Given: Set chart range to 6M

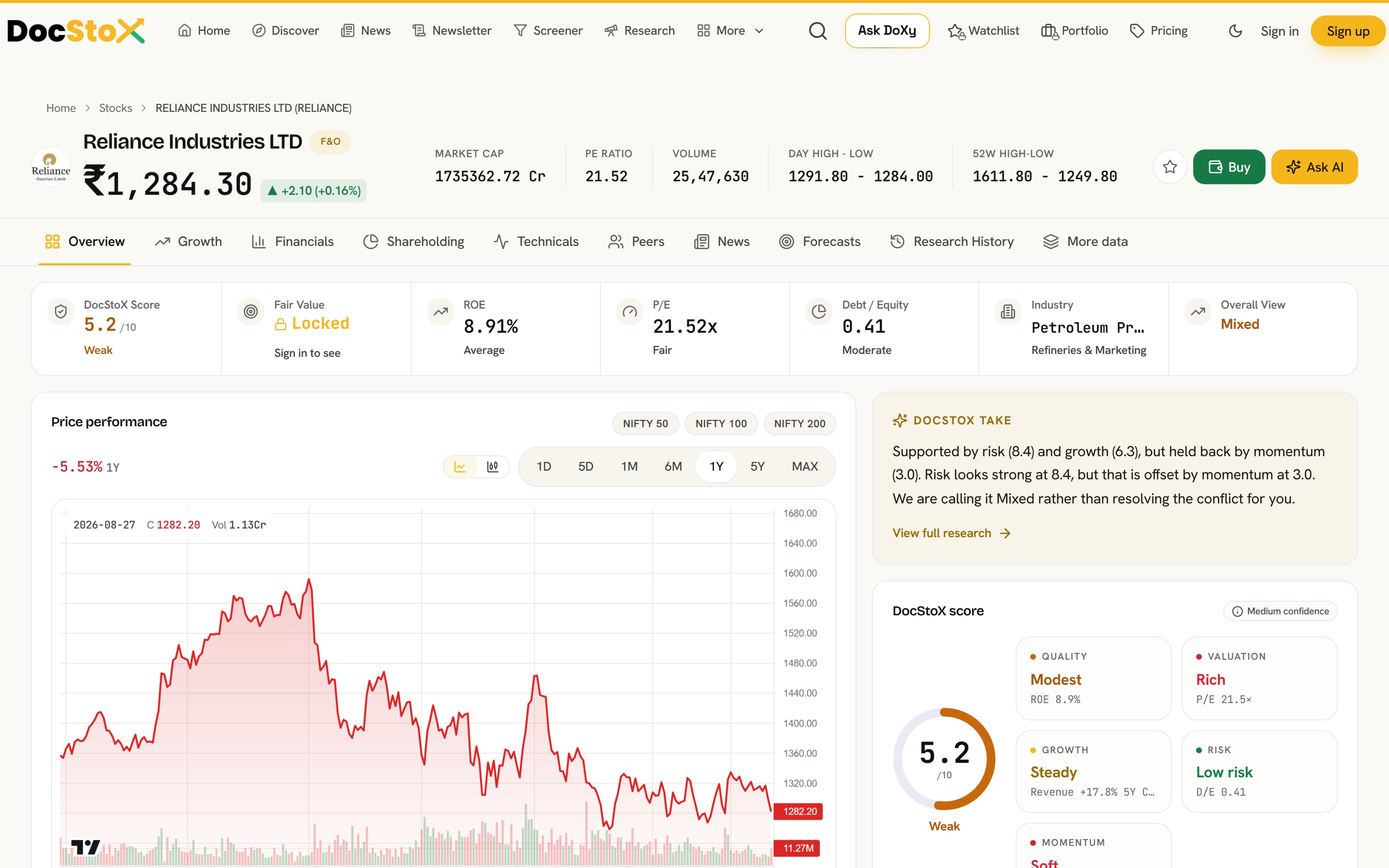Looking at the screenshot, I should point(673,467).
